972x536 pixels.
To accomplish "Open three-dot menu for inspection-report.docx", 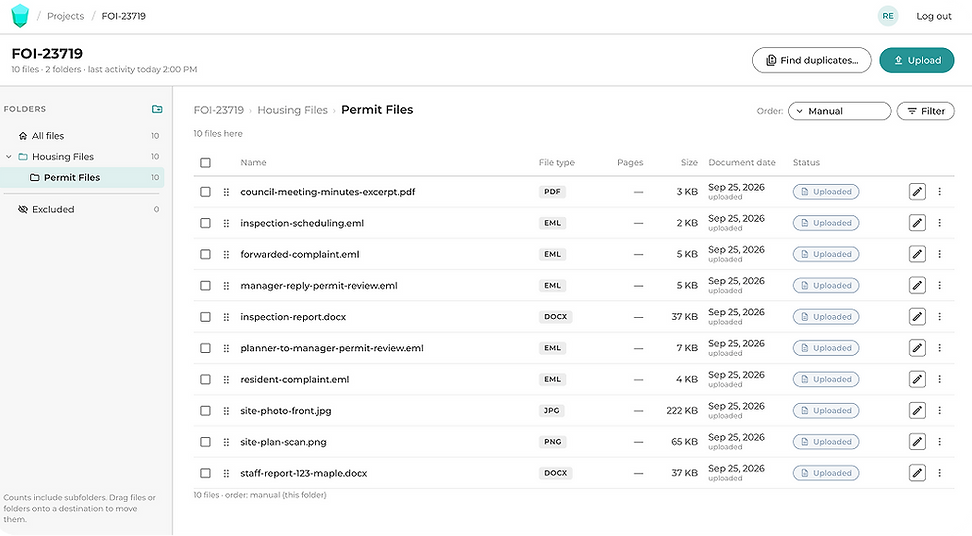I will tap(940, 317).
